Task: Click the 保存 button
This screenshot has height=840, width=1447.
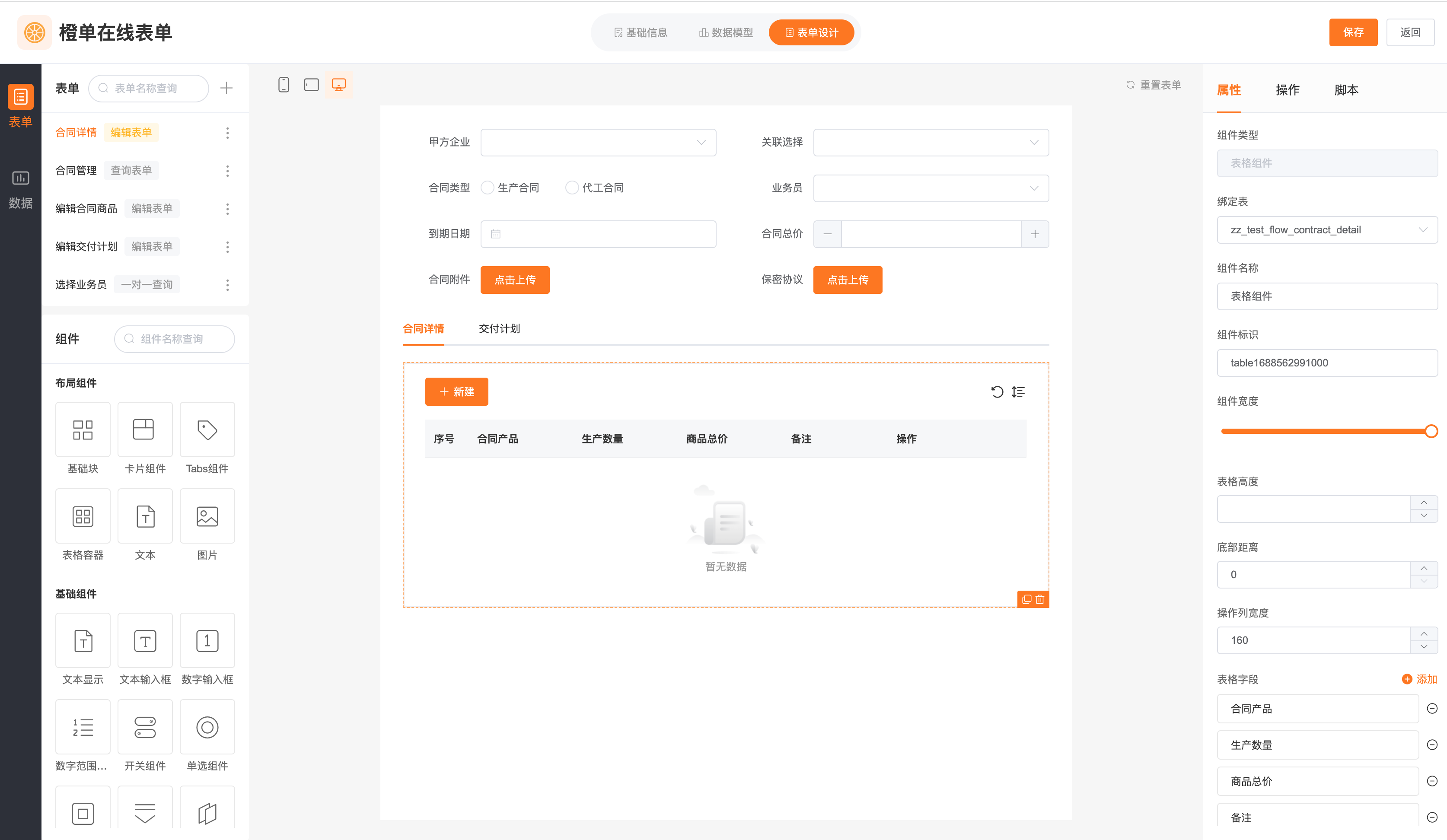Action: point(1353,32)
